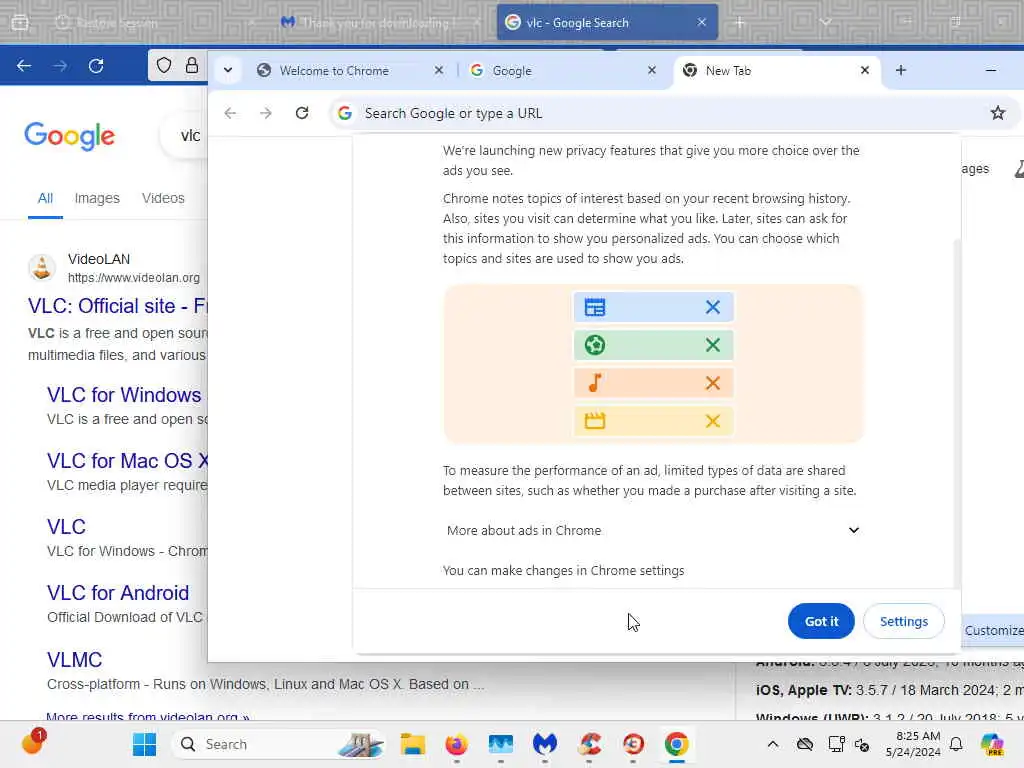The height and width of the screenshot is (768, 1024).
Task: Open Malwarebytes from the taskbar
Action: pos(545,744)
